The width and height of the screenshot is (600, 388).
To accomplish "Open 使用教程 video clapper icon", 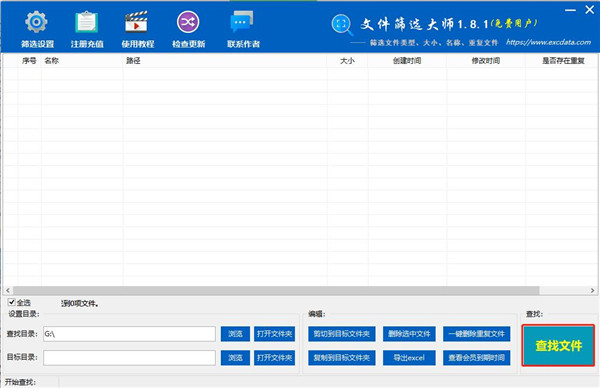I will point(137,22).
